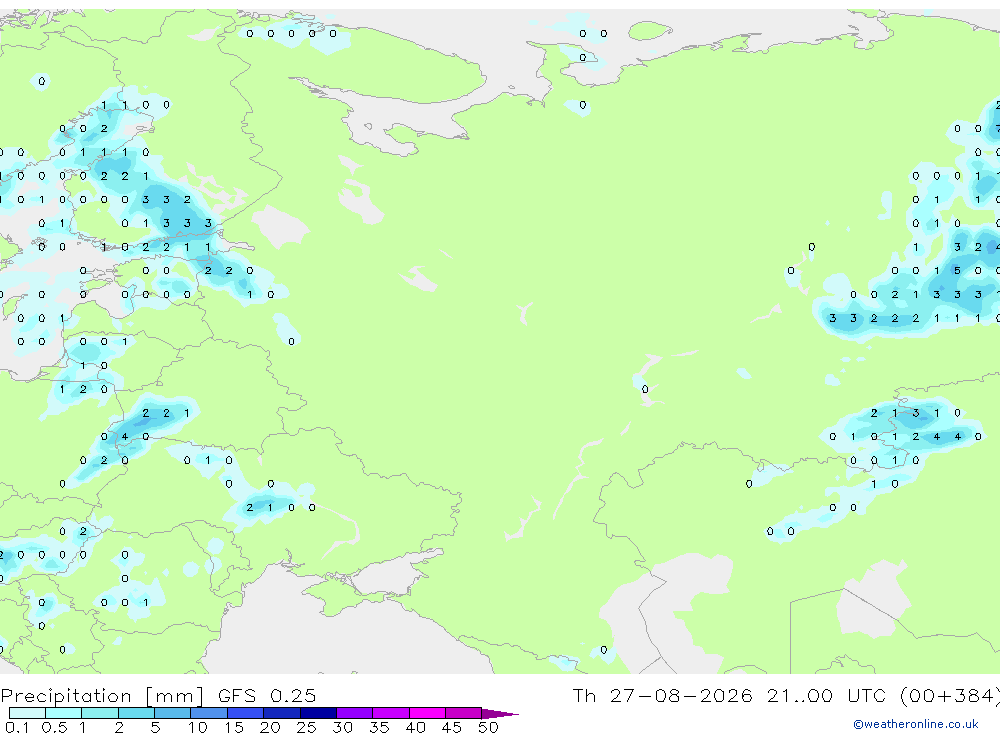1000x733 pixels.
Task: Click the "GFS 0.25" model label
Action: [x=267, y=696]
